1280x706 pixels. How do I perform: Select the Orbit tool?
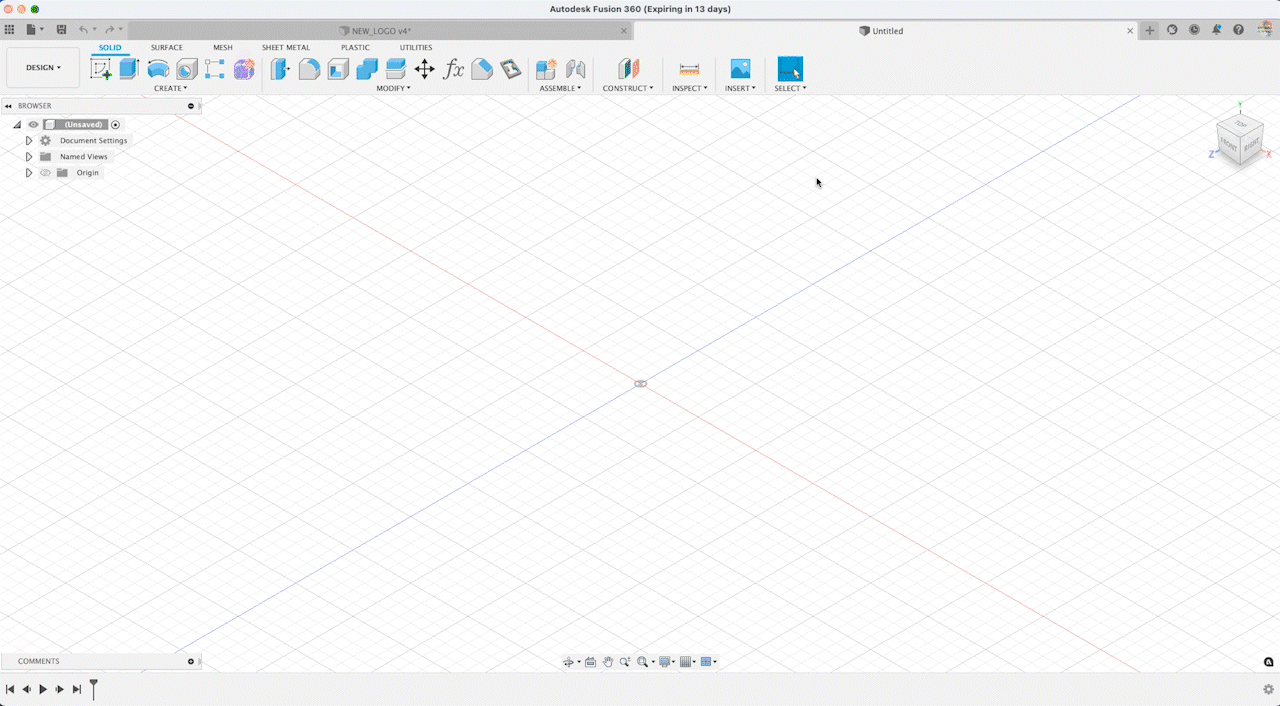(x=569, y=662)
